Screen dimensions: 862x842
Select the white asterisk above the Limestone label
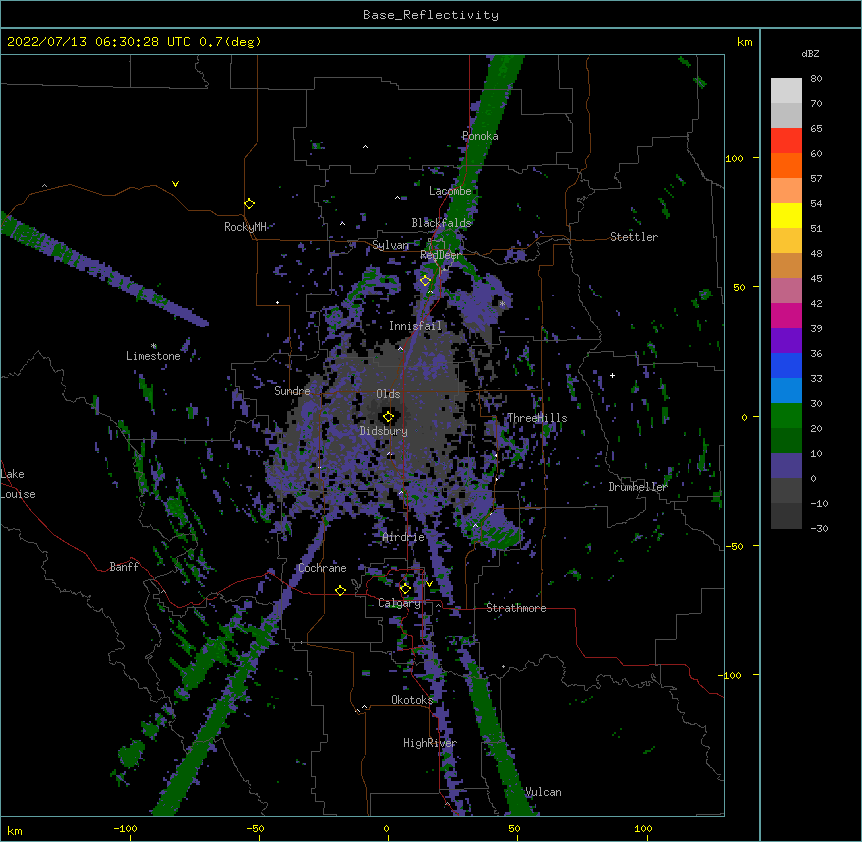click(x=154, y=346)
